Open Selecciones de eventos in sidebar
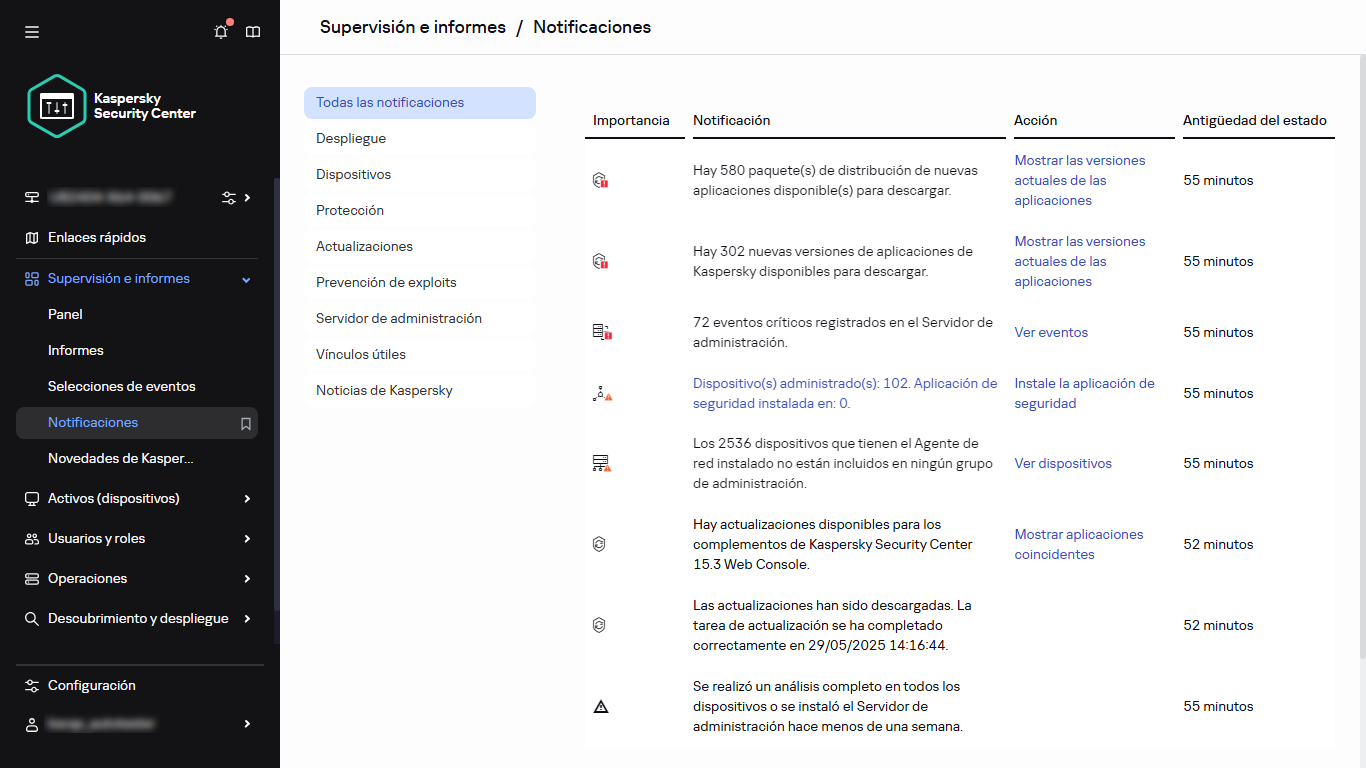1366x768 pixels. (x=122, y=387)
